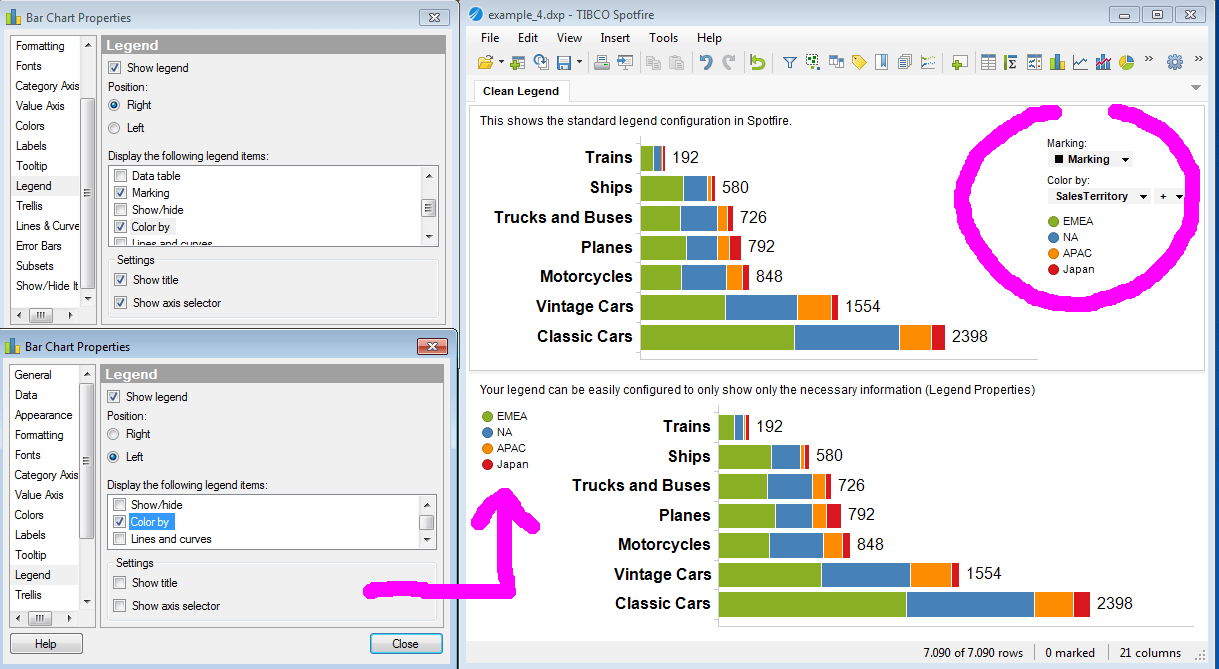Click the upper legend items list's vertical scrollbar
1219x669 pixels.
pos(429,207)
